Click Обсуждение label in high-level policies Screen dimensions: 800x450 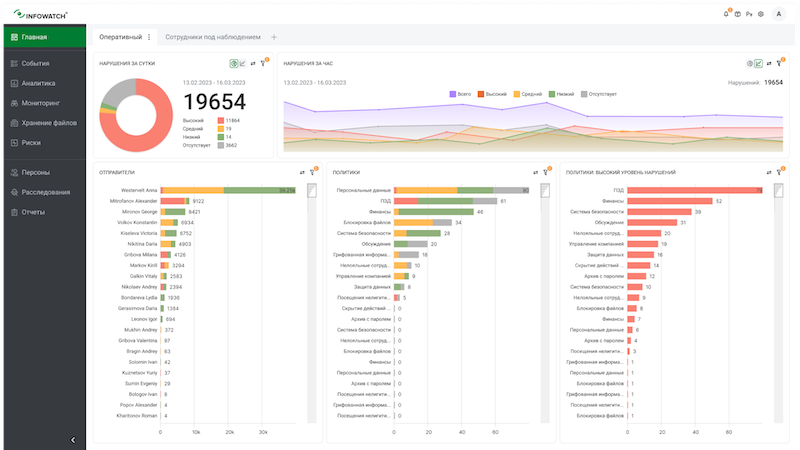(609, 222)
